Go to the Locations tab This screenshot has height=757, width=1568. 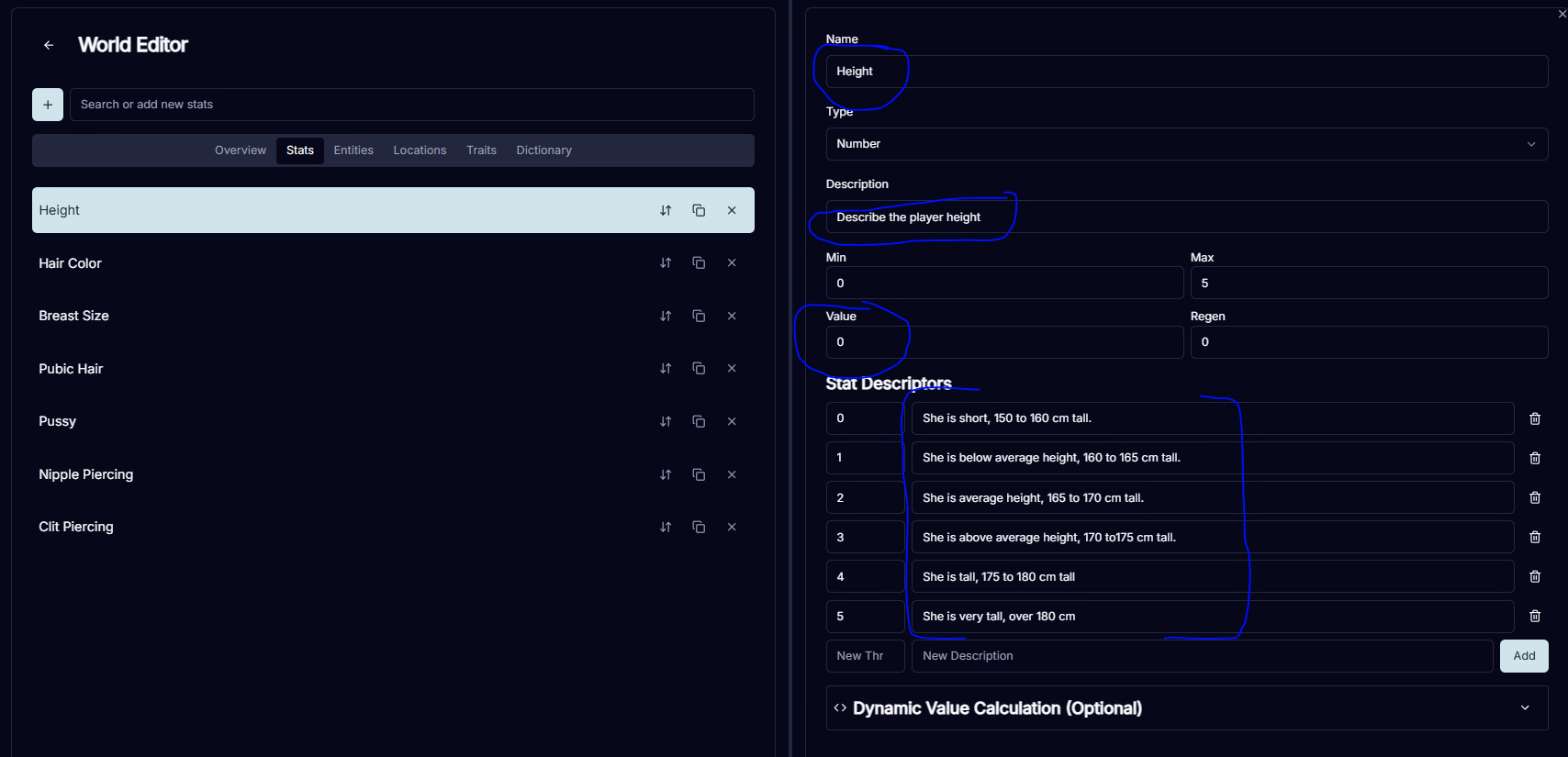420,150
